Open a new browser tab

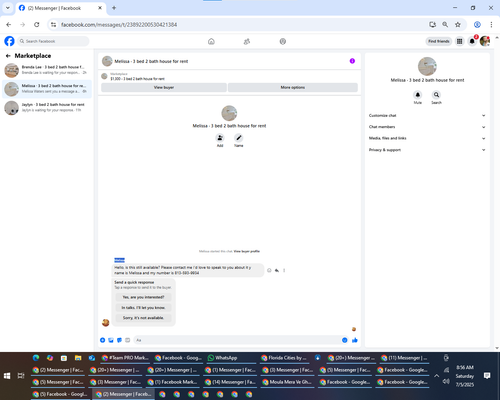point(114,8)
